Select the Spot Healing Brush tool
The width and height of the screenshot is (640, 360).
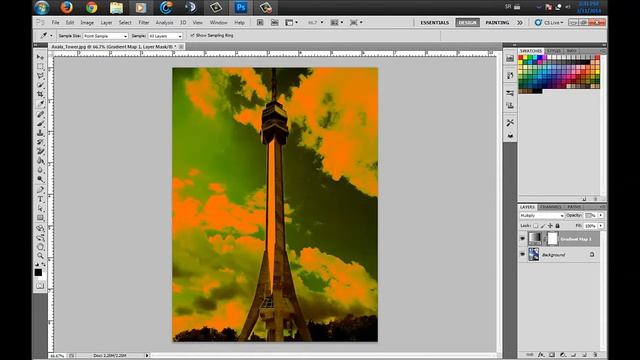(40, 114)
